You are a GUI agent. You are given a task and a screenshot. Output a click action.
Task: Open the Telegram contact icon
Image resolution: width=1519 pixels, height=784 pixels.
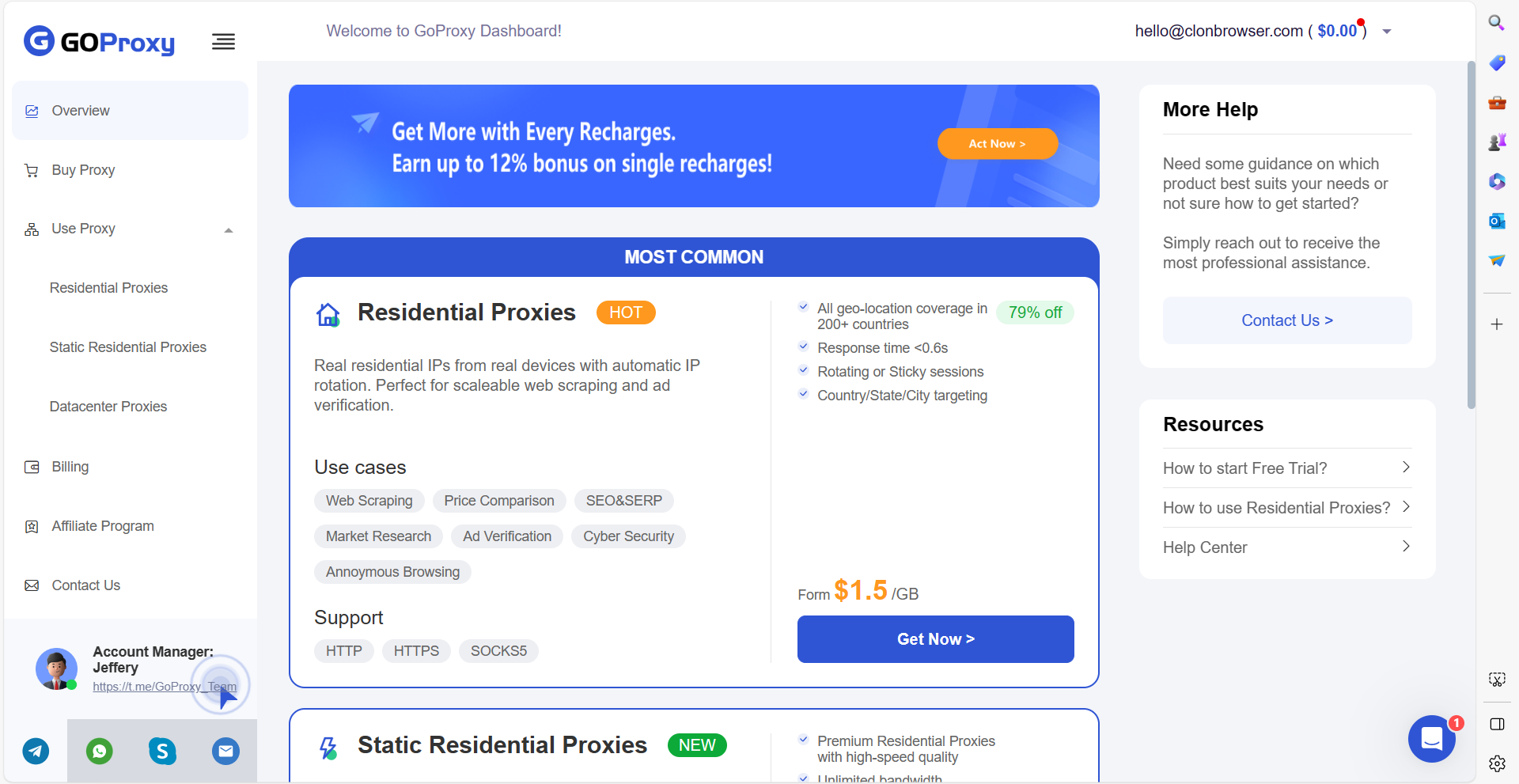click(x=36, y=751)
